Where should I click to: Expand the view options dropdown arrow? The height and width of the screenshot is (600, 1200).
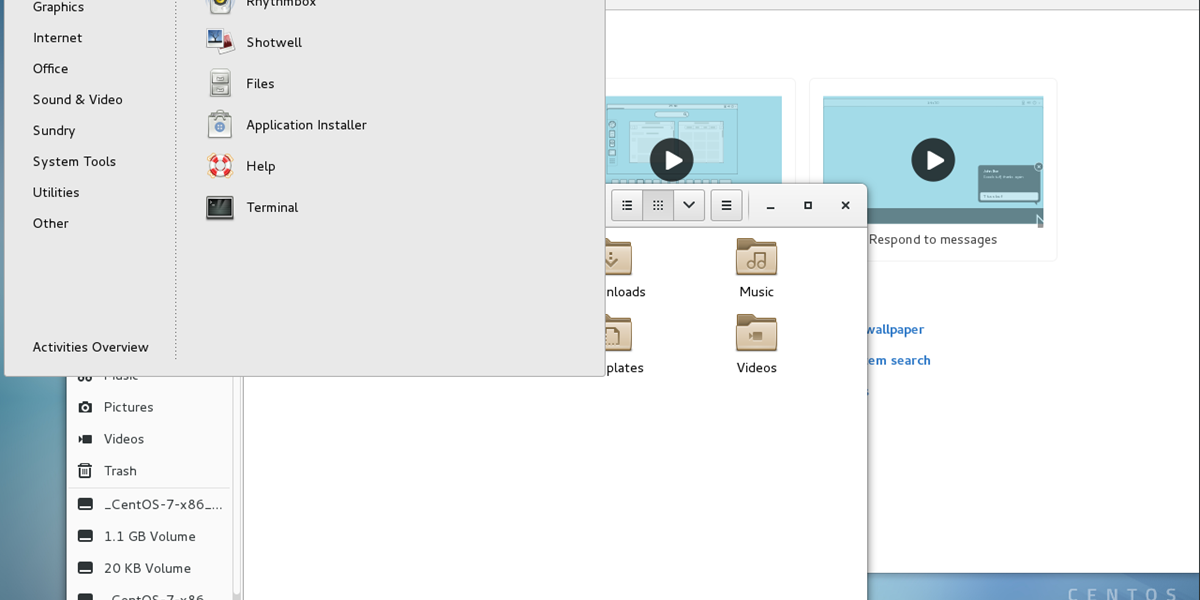[x=689, y=205]
